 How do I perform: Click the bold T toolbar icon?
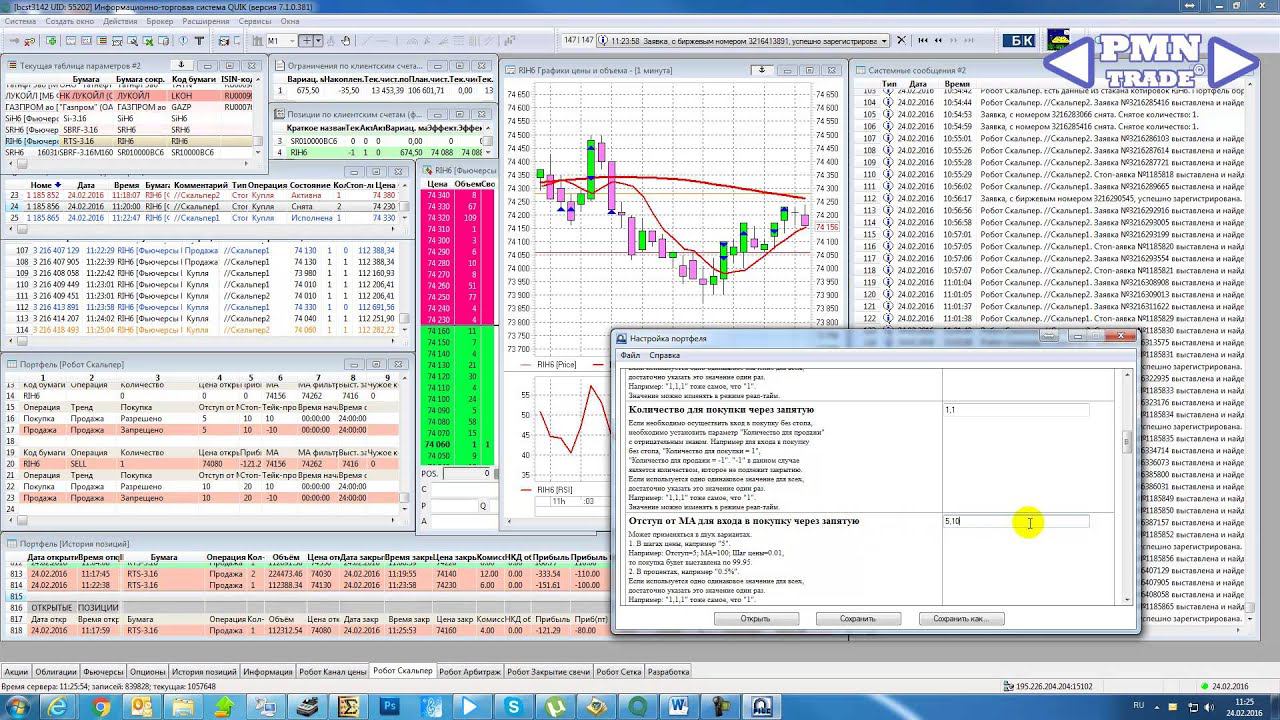click(x=199, y=41)
